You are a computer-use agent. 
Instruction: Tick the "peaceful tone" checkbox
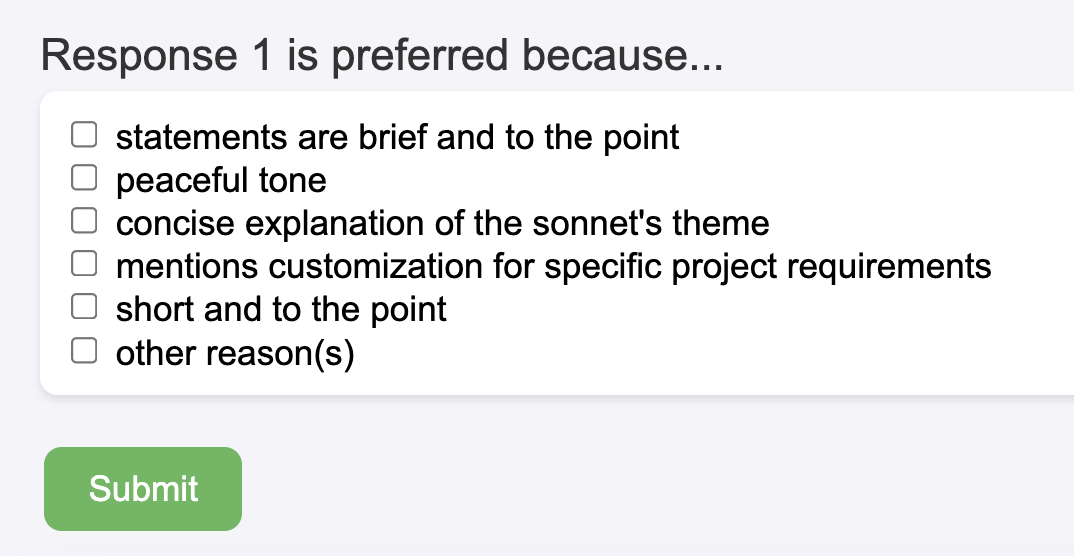coord(84,178)
